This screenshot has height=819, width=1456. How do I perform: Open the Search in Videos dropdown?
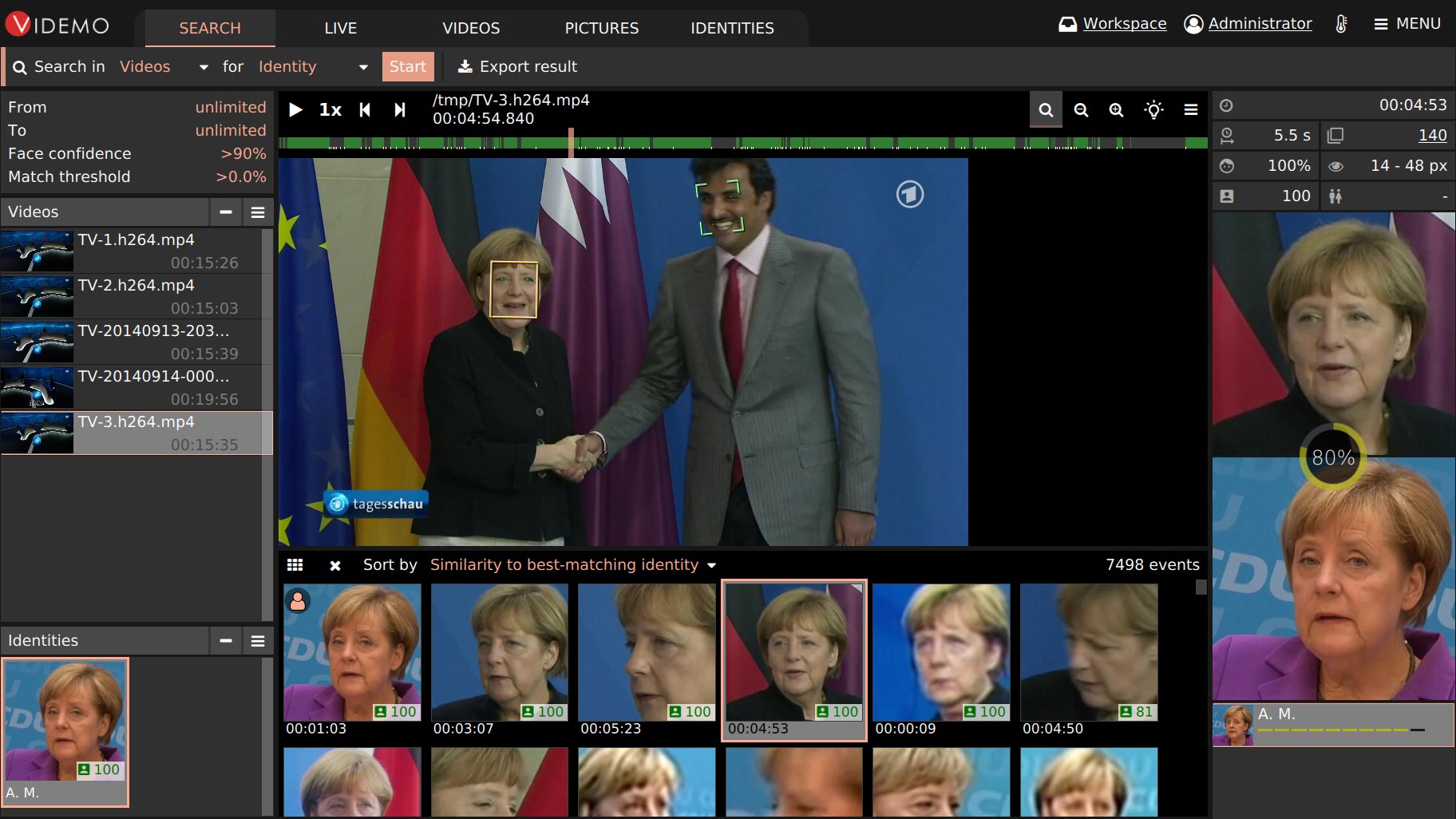(x=164, y=67)
